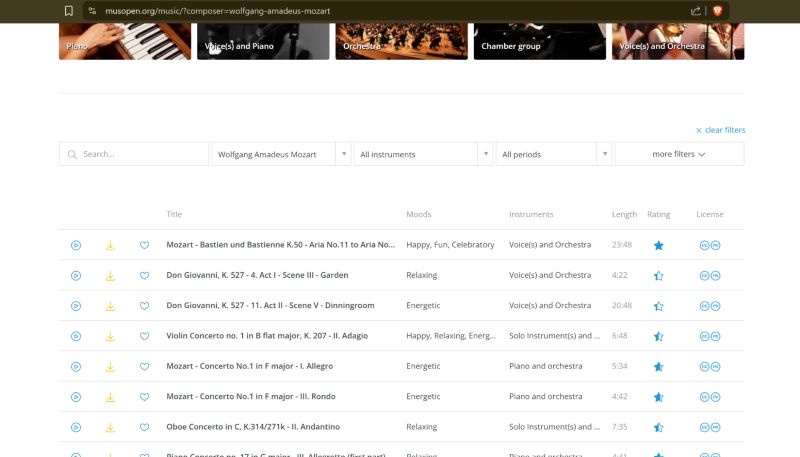
Task: Favorite Concerto No.1 I. Allegro heart
Action: [x=144, y=367]
